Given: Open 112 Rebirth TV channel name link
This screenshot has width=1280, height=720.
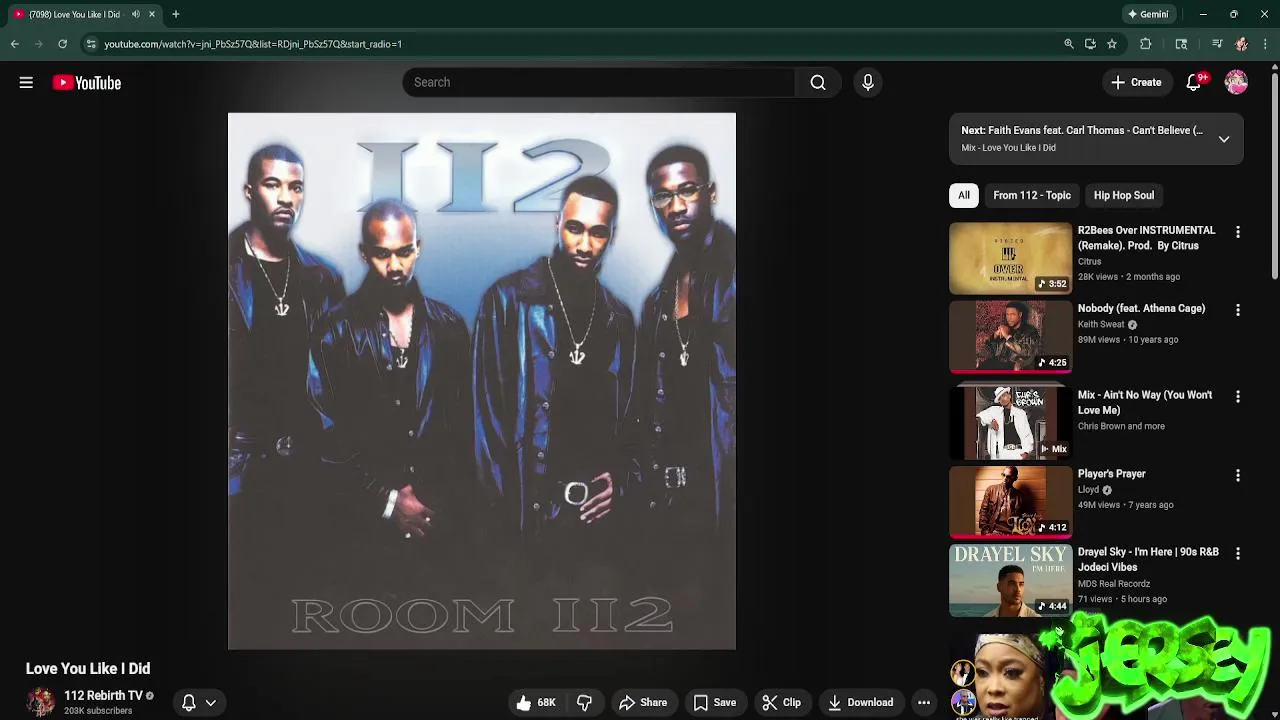Looking at the screenshot, I should 103,695.
